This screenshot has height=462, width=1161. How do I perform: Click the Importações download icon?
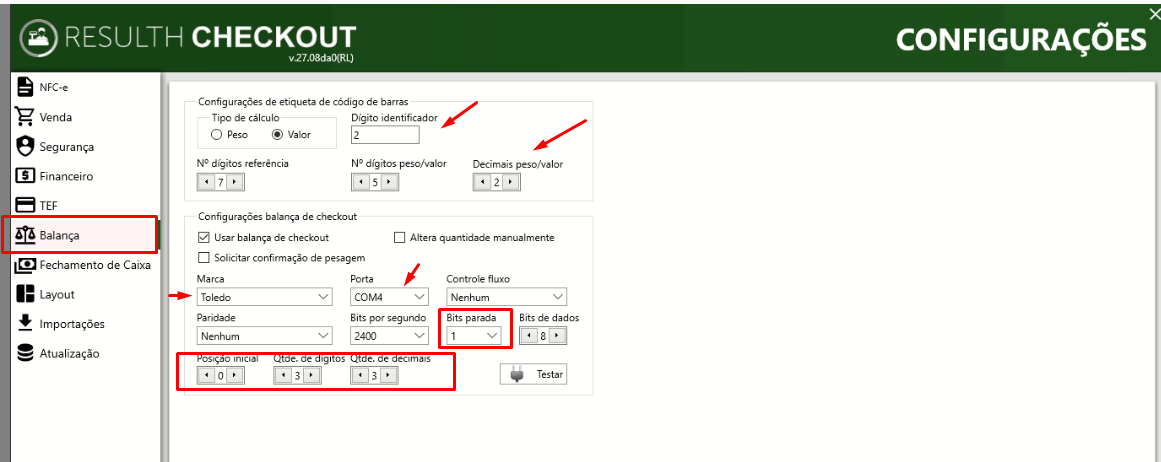coord(26,324)
